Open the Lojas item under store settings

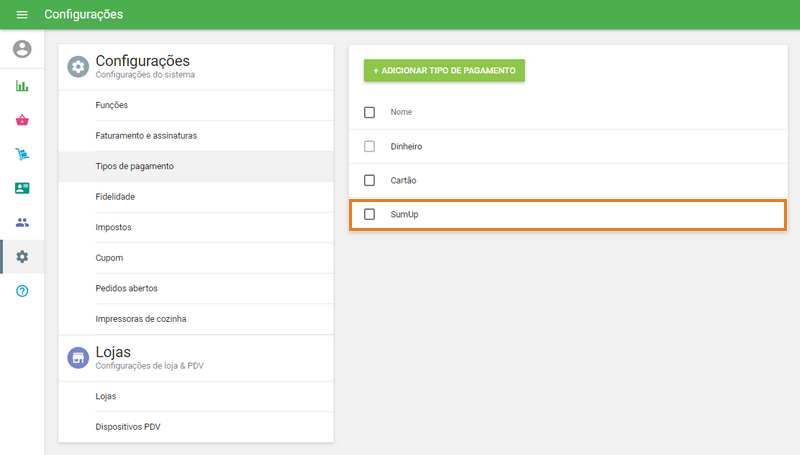coord(196,396)
